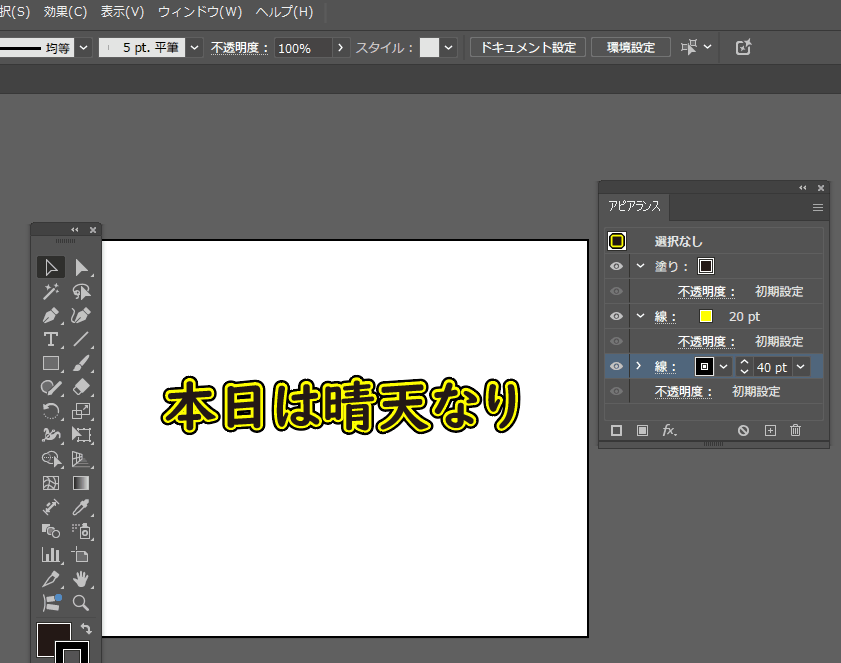Delete selected item with trash icon
The width and height of the screenshot is (841, 663).
pos(796,430)
